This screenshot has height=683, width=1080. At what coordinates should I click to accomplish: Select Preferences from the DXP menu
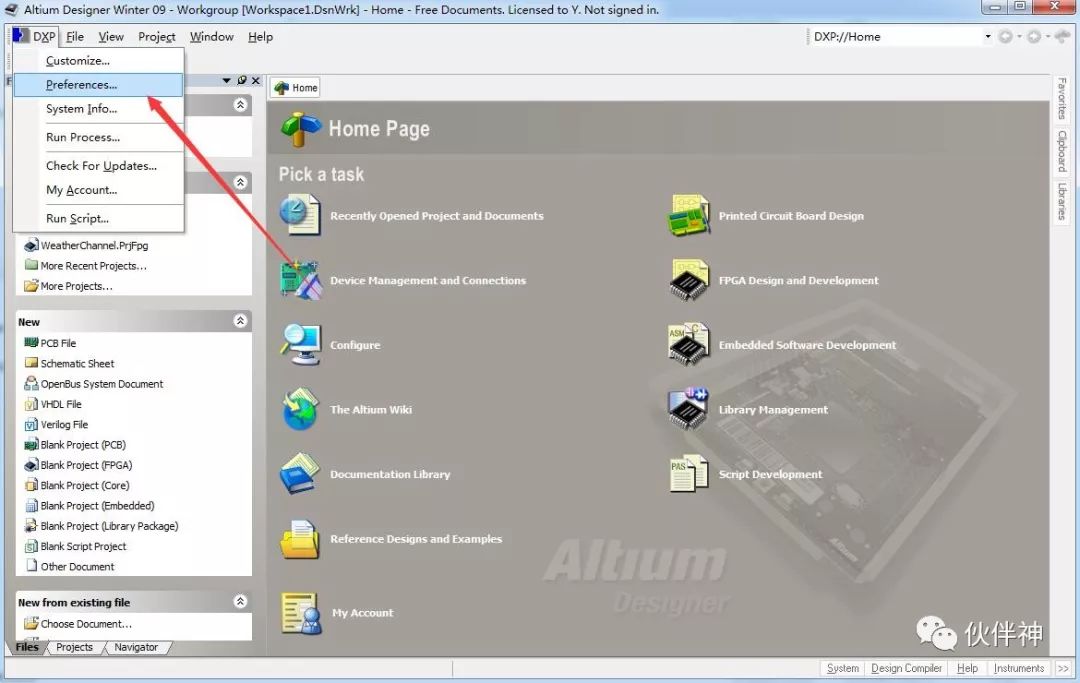click(98, 85)
